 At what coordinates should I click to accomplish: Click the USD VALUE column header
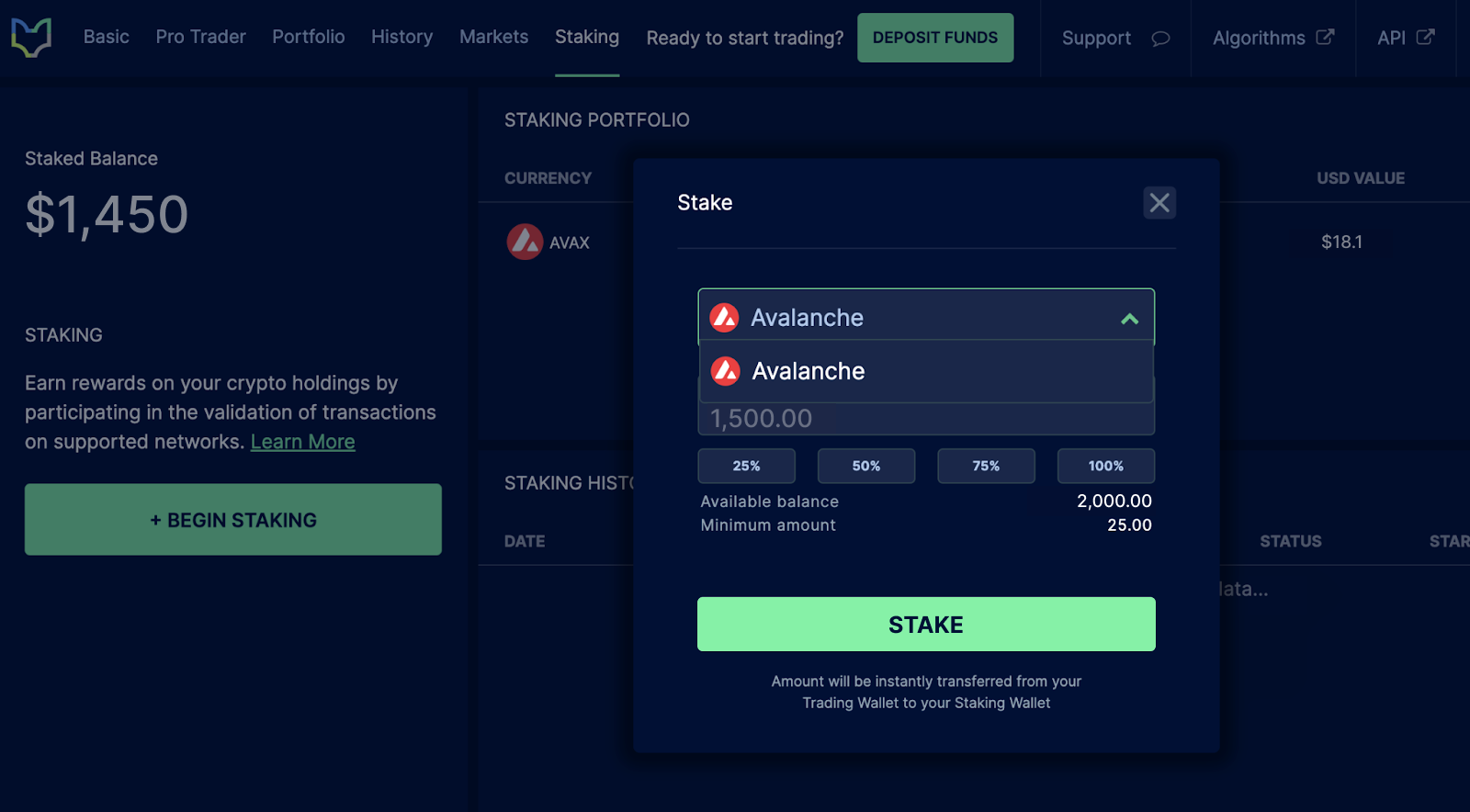coord(1361,178)
